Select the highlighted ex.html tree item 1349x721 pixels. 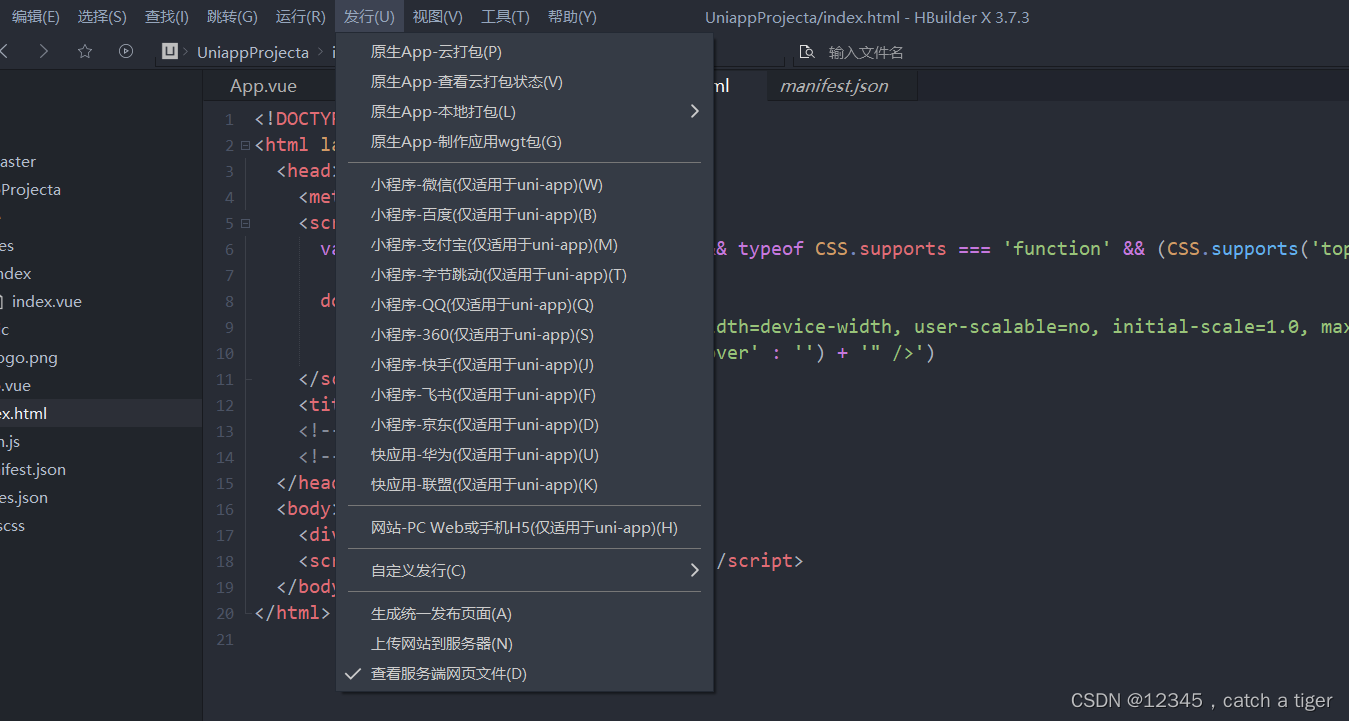click(101, 414)
